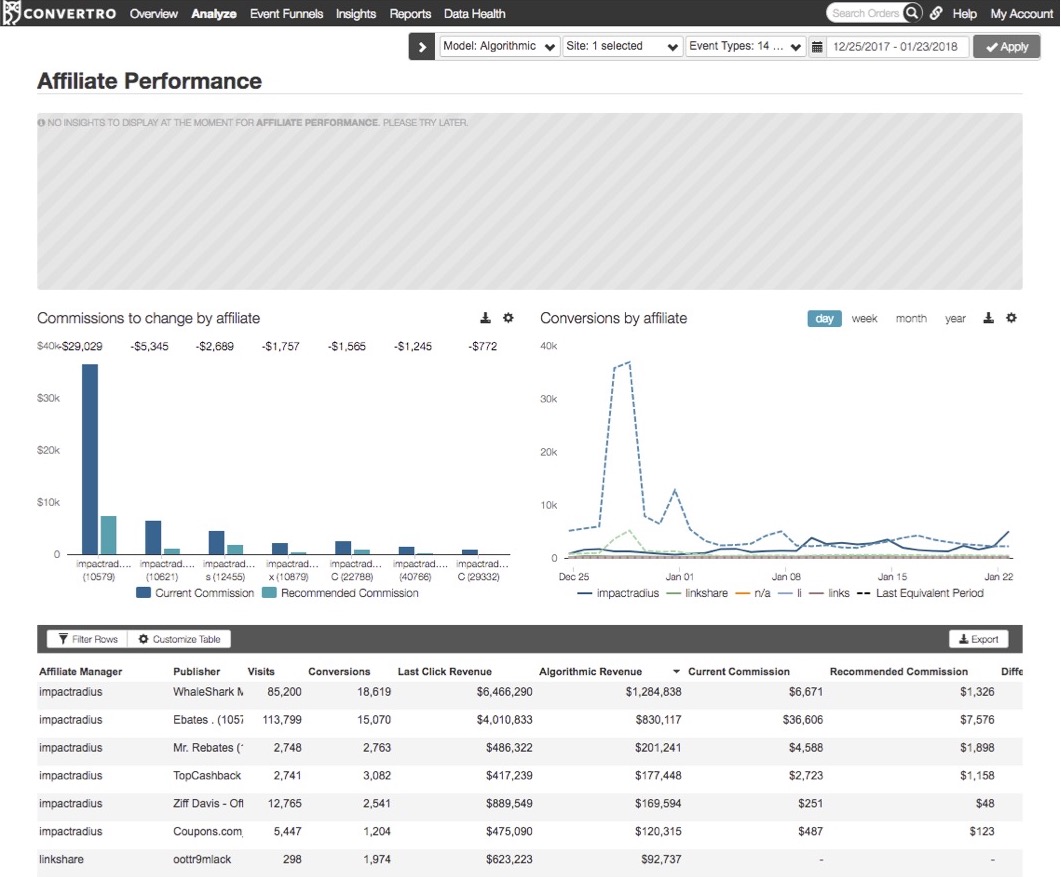This screenshot has width=1061, height=877.
Task: Go to the Overview menu
Action: click(x=154, y=14)
